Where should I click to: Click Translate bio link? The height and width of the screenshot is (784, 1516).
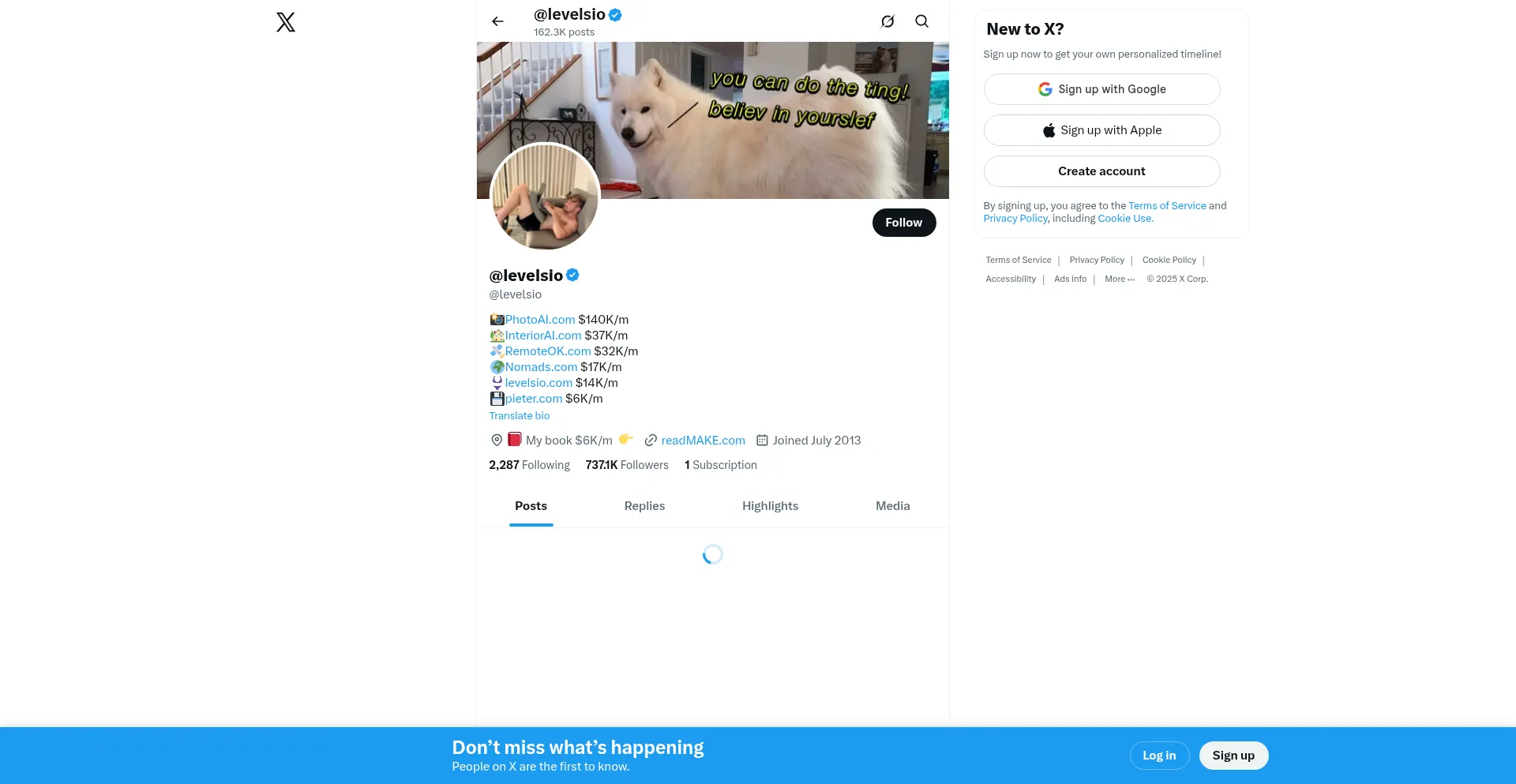point(519,416)
